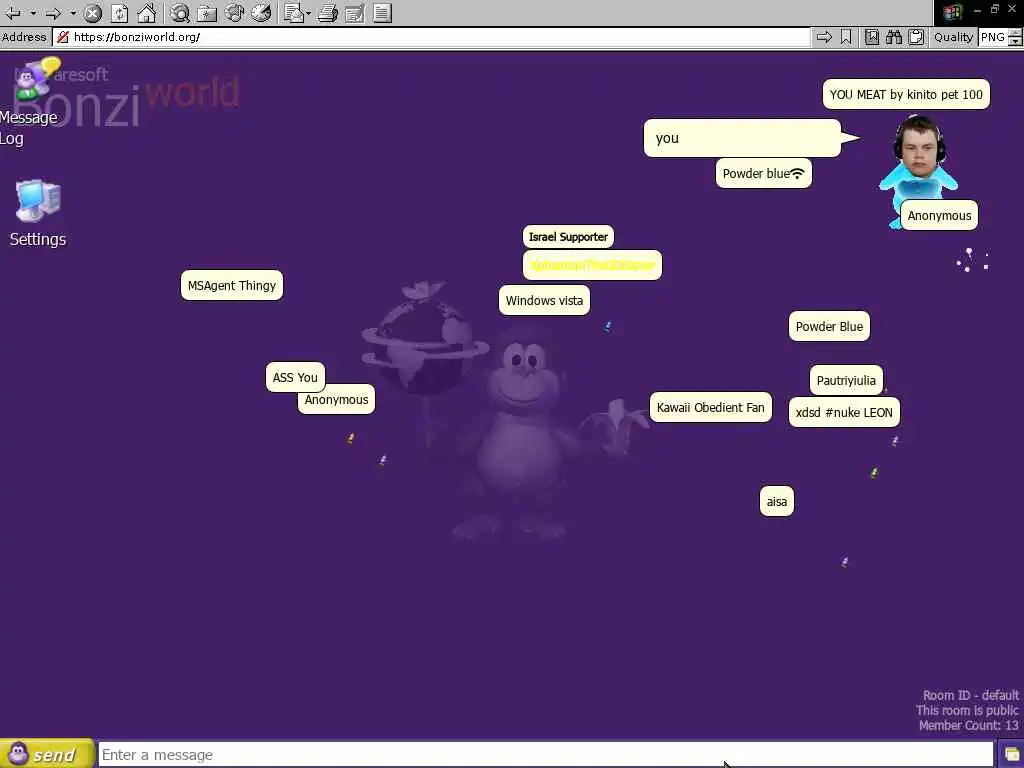Click the capitalized 'Powder Blue' name tag

(x=829, y=327)
